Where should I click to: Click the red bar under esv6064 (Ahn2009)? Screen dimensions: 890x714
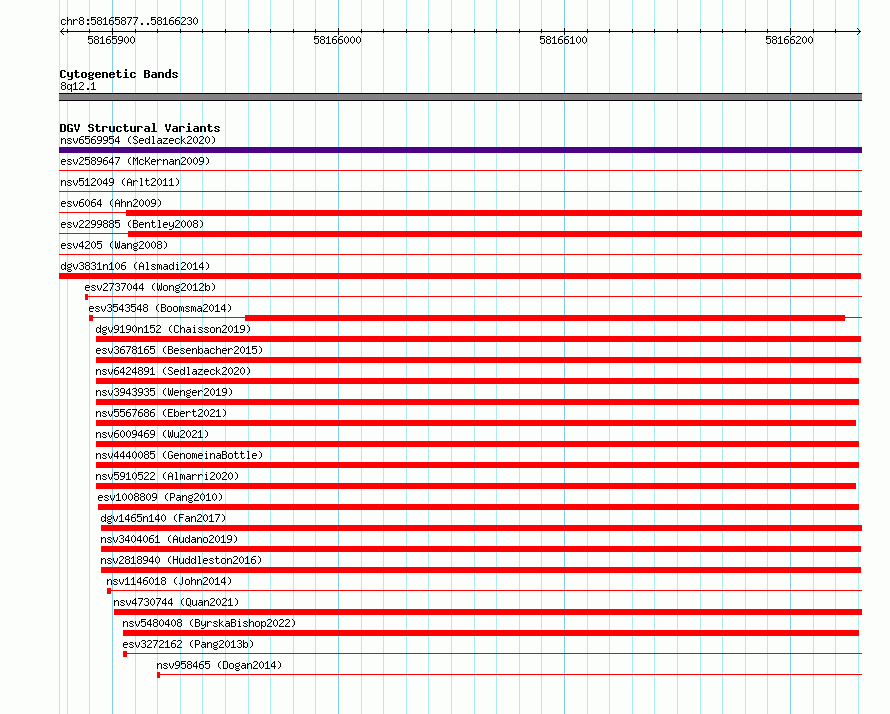pos(494,213)
